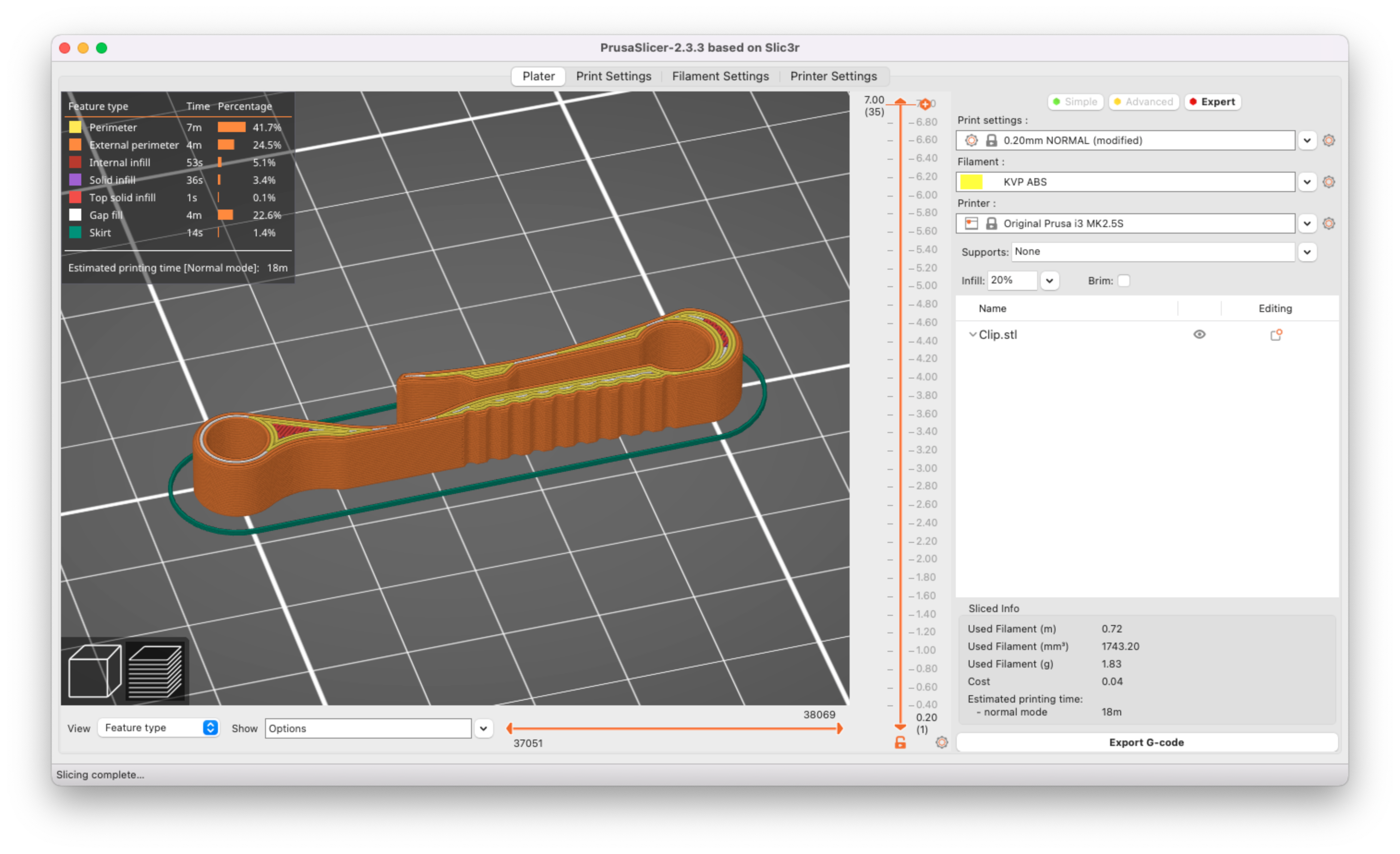Open Infill percentage dropdown arrow
Viewport: 1400px width, 854px height.
pyautogui.click(x=1050, y=281)
